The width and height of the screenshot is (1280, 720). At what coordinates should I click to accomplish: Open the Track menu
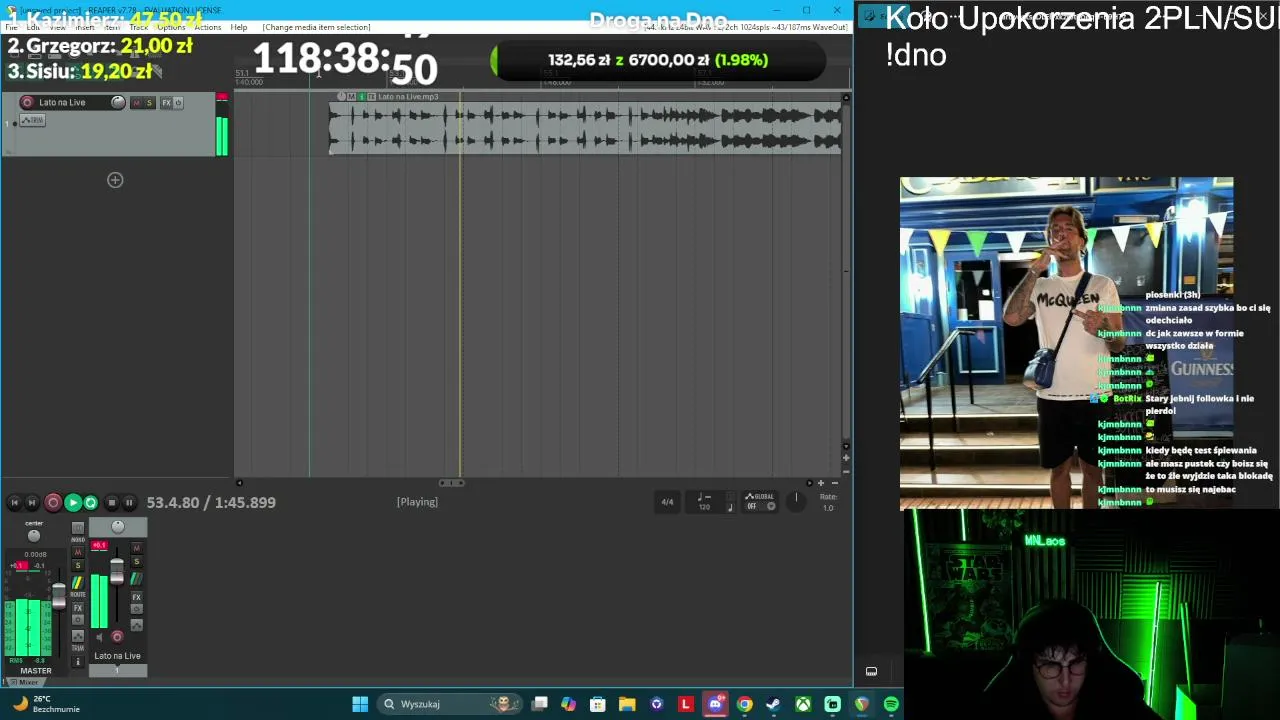(138, 27)
